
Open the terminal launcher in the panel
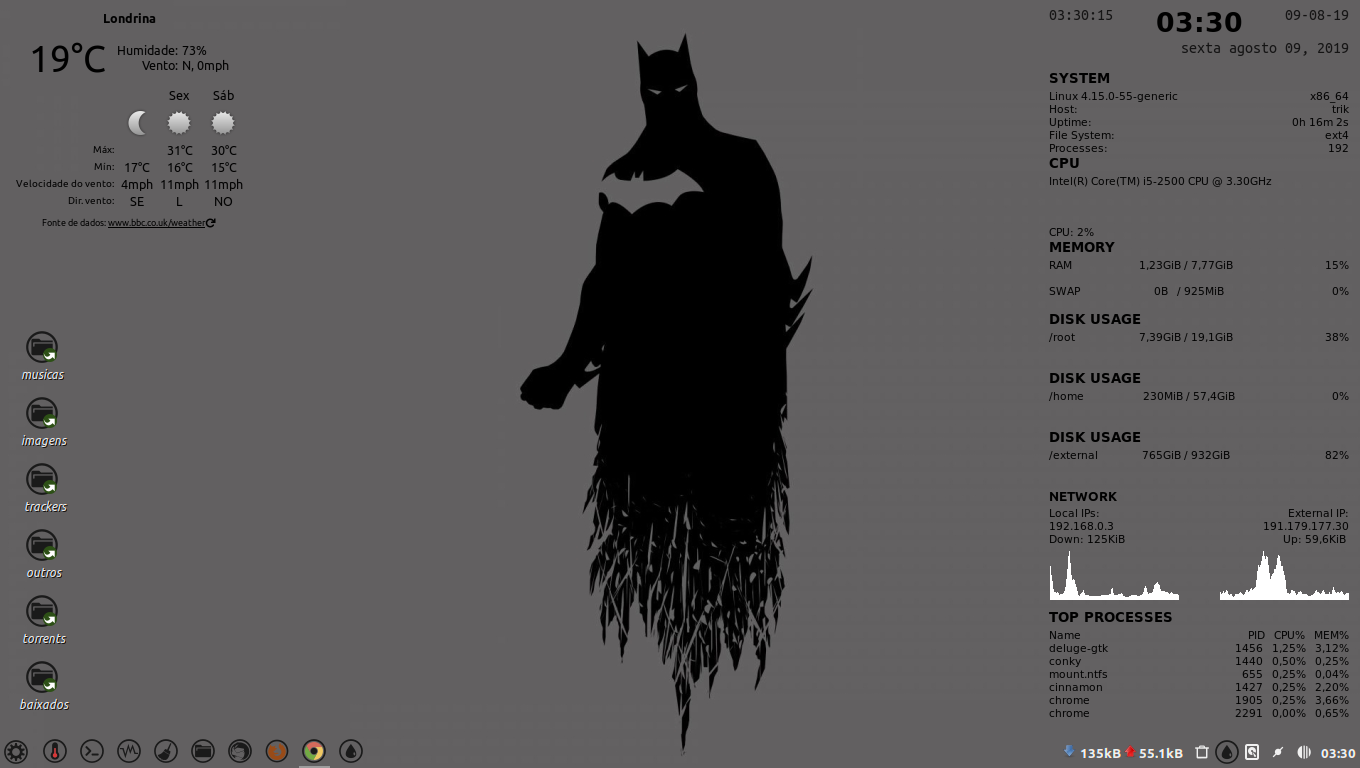point(92,751)
